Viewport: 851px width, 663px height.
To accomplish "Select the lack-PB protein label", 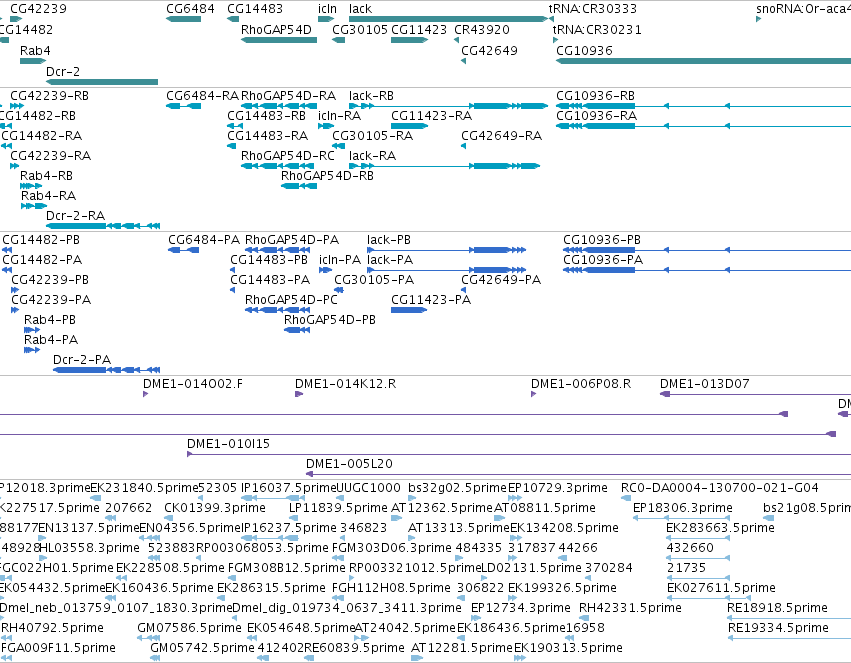I will coord(389,240).
